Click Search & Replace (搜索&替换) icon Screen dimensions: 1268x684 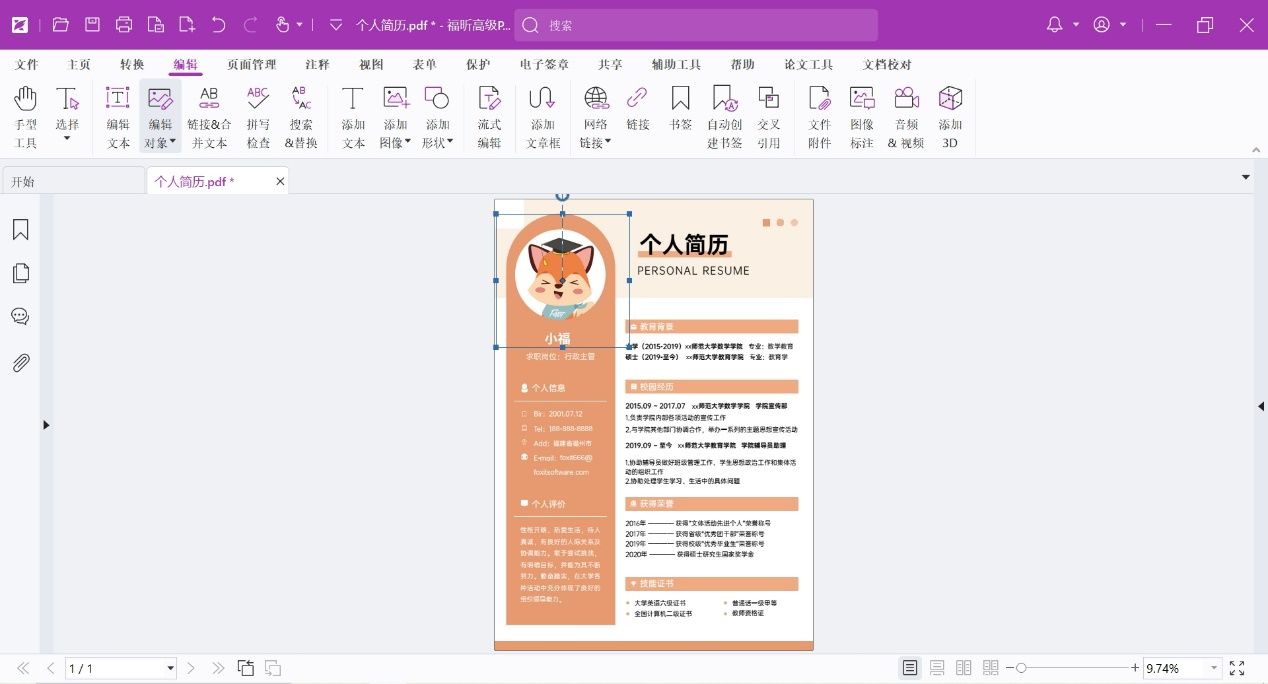301,116
